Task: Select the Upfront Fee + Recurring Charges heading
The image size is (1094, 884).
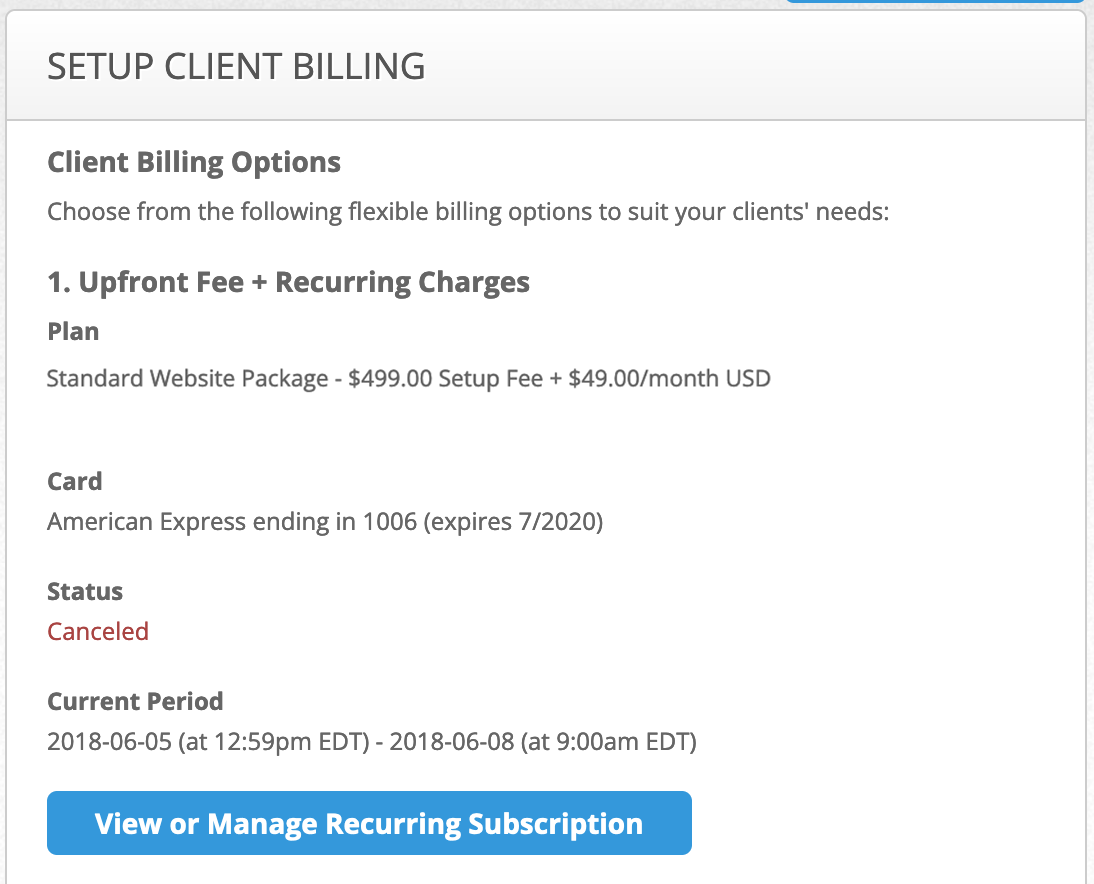Action: coord(288,282)
